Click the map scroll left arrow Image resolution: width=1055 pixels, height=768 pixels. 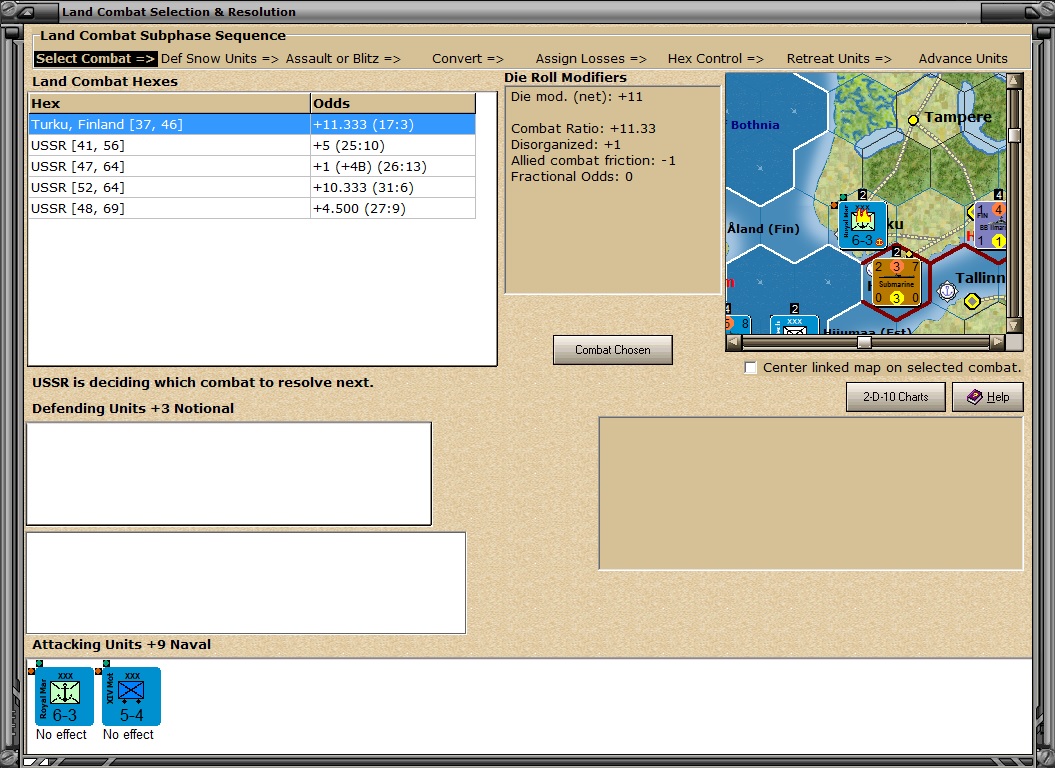(734, 343)
